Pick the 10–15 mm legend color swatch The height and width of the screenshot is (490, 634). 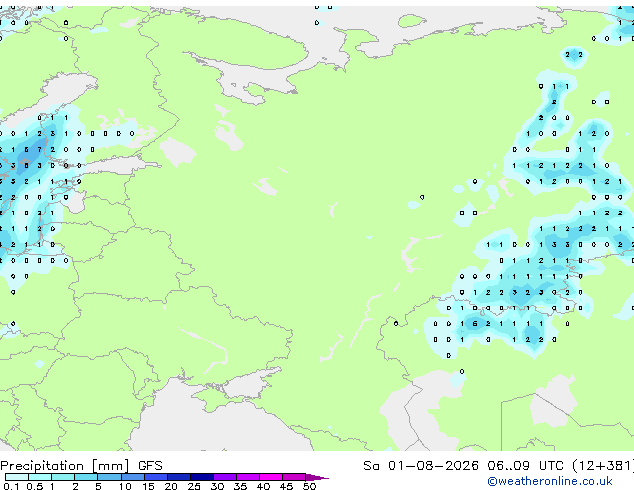click(133, 477)
